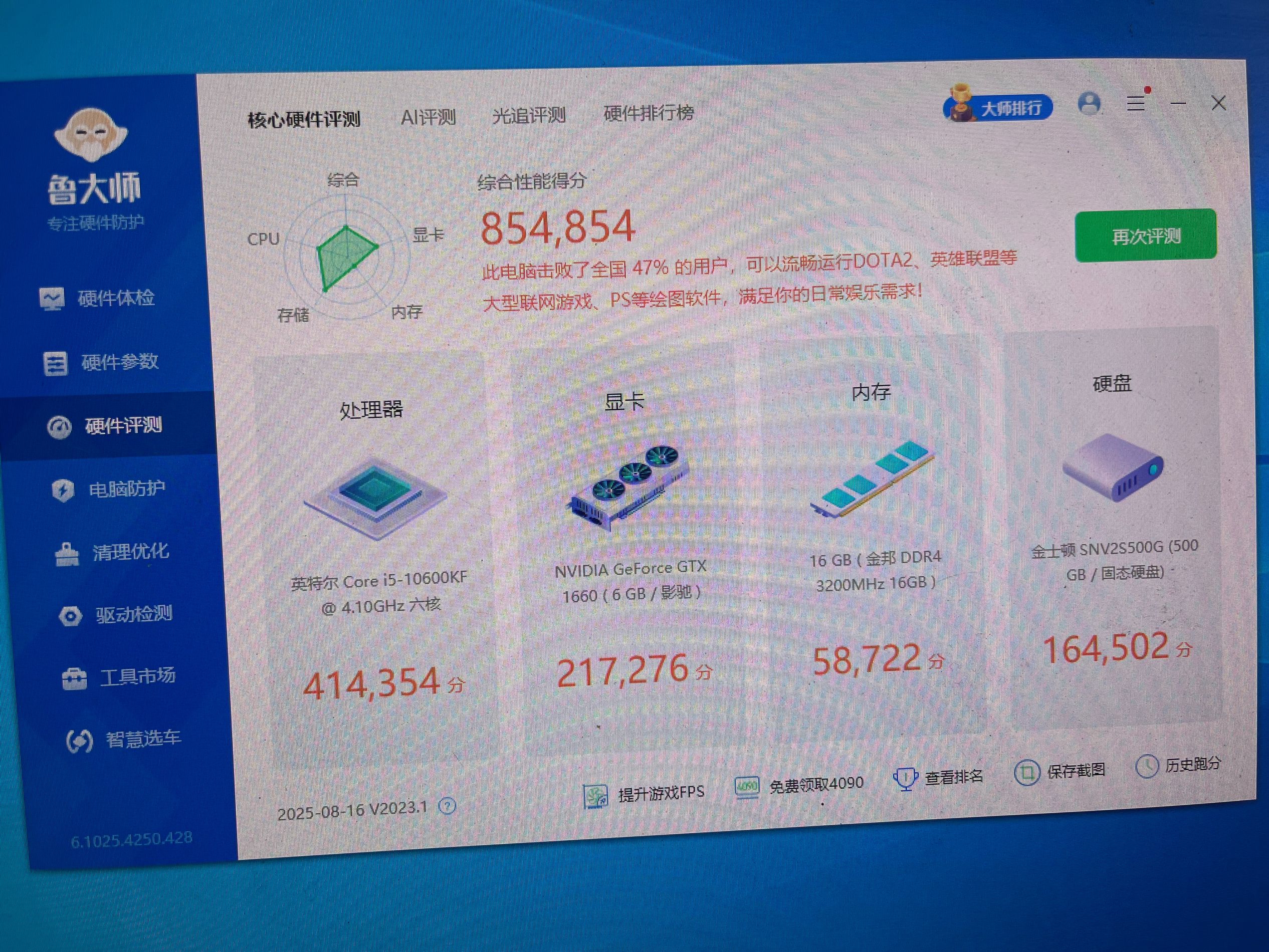Viewport: 1269px width, 952px height.
Task: Open 清理优化 in the sidebar
Action: point(112,552)
